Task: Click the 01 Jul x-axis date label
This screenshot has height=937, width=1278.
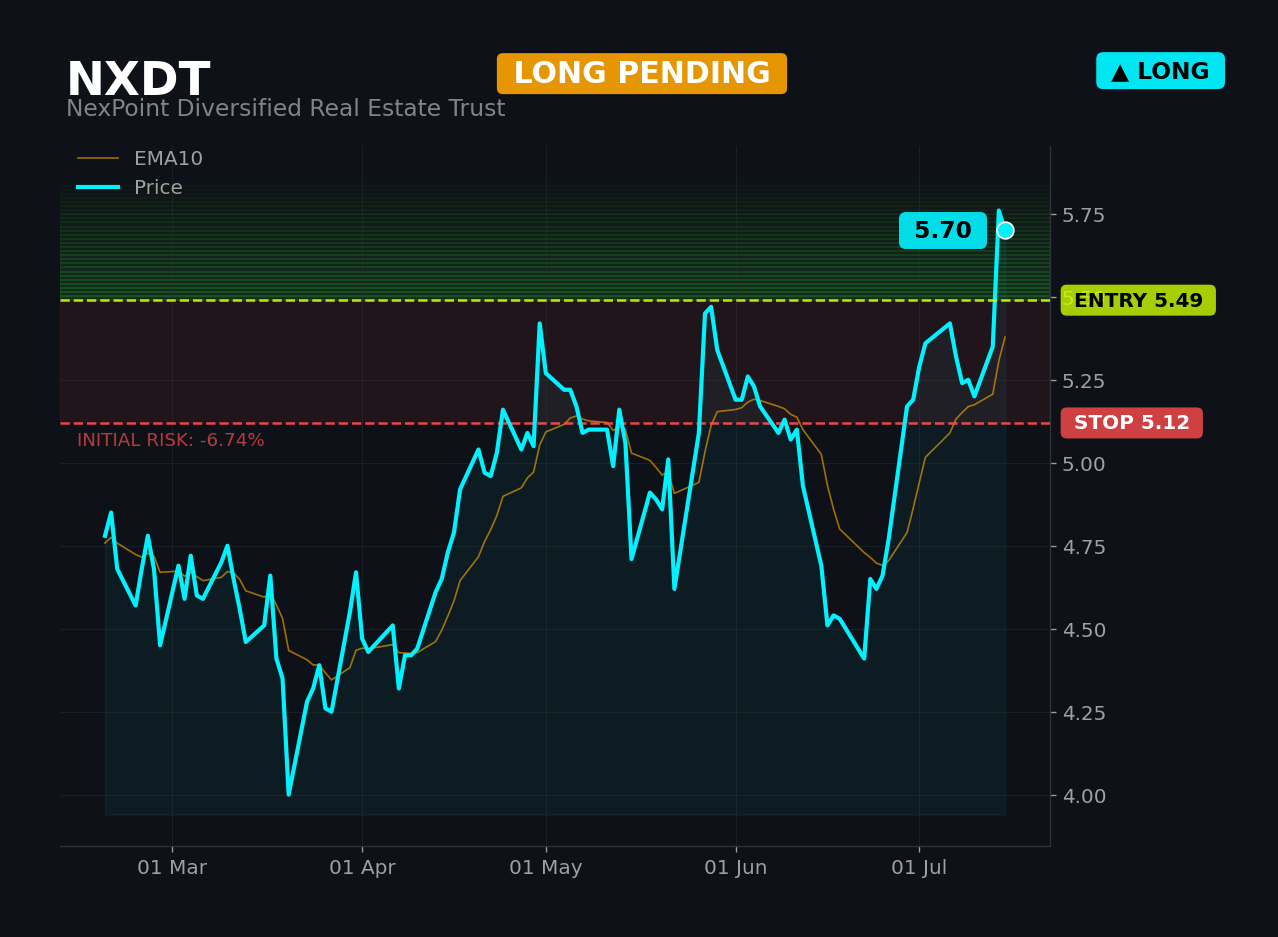Action: pyautogui.click(x=919, y=868)
